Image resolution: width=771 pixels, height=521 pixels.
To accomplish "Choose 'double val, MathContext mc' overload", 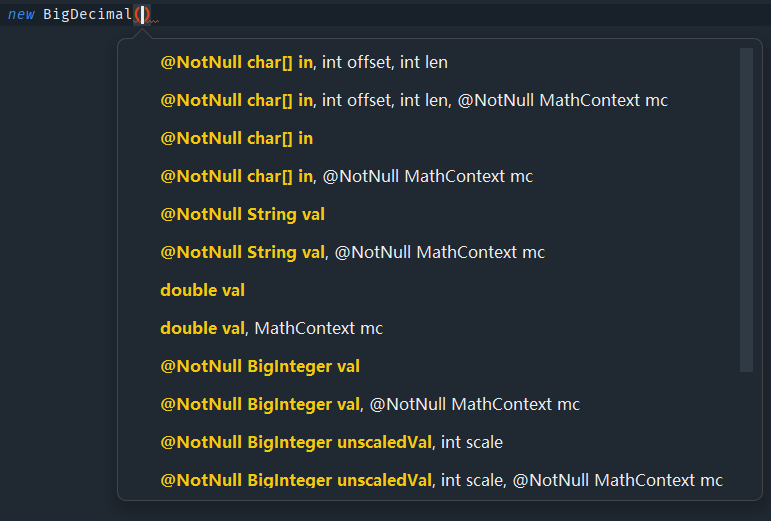I will click(271, 328).
